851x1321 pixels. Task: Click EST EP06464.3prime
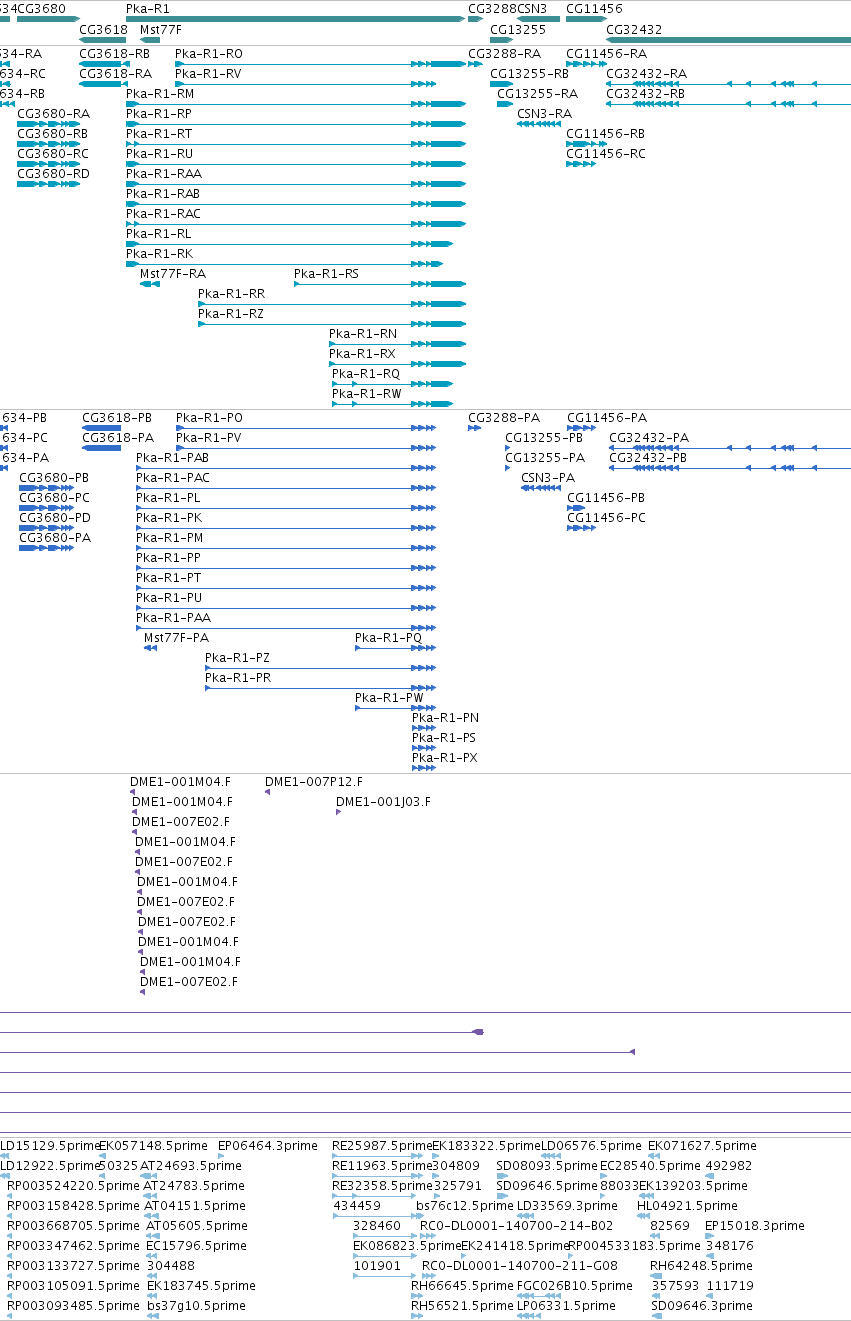[x=269, y=1146]
